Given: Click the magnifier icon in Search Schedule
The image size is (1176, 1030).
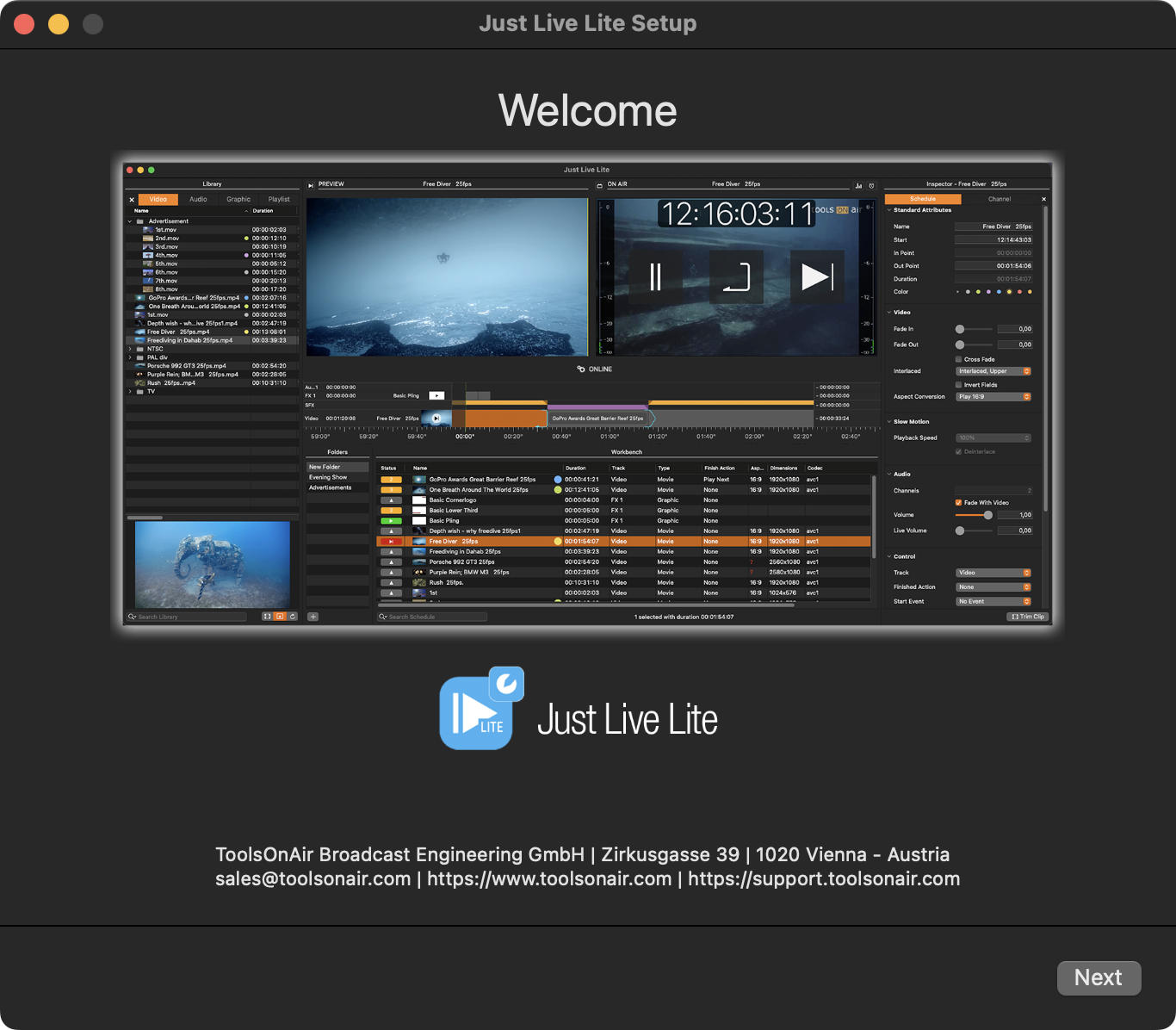Looking at the screenshot, I should pos(383,617).
